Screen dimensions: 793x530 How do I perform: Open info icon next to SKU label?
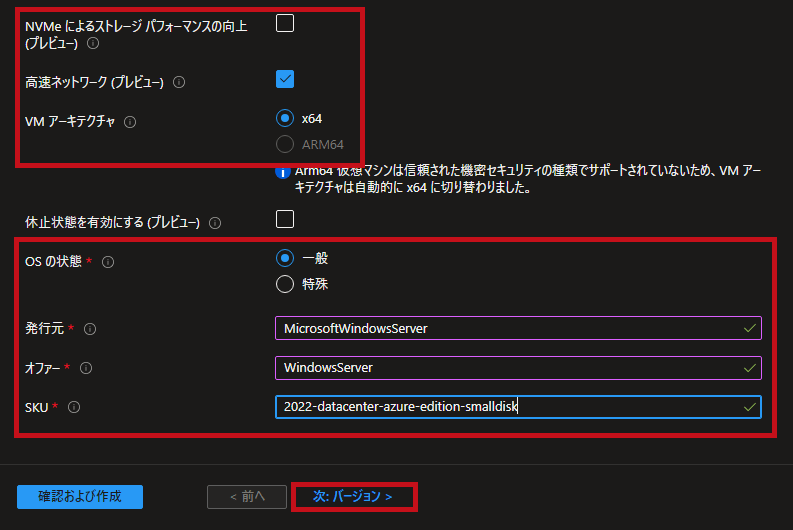coord(74,407)
